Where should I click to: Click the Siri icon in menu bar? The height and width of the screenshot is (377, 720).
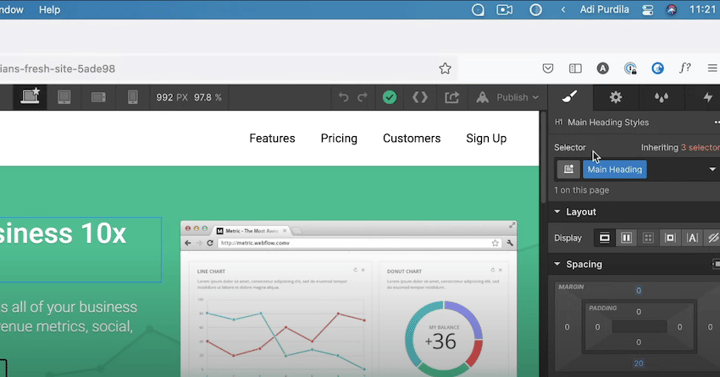[x=672, y=10]
